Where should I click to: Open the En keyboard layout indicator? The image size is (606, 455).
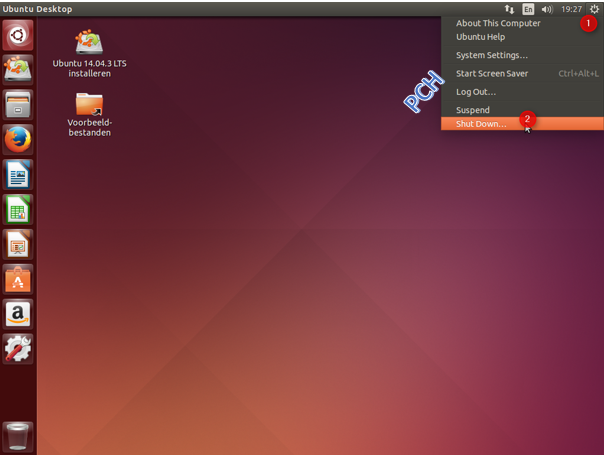[528, 9]
